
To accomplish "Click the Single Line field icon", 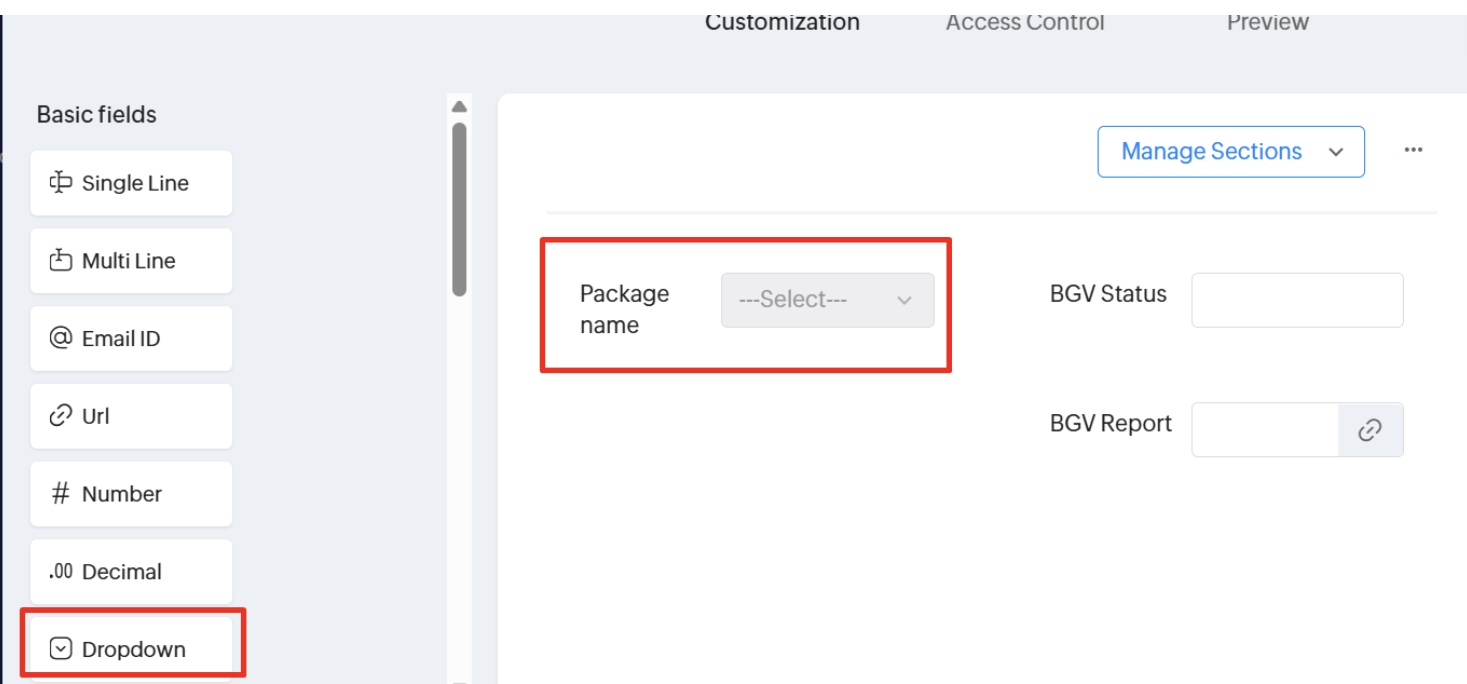I will tap(61, 183).
